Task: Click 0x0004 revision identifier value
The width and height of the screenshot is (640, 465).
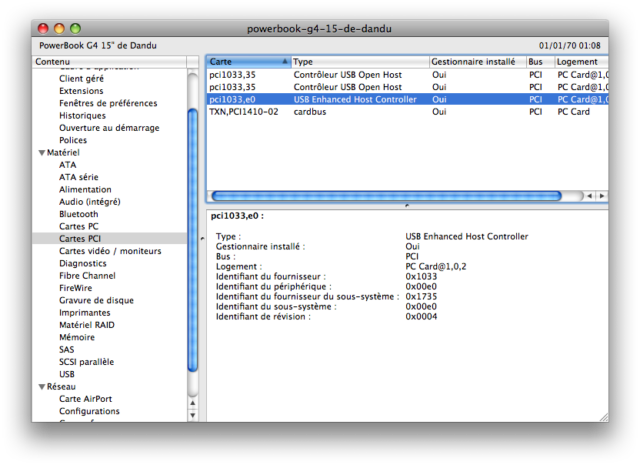Action: (x=421, y=316)
